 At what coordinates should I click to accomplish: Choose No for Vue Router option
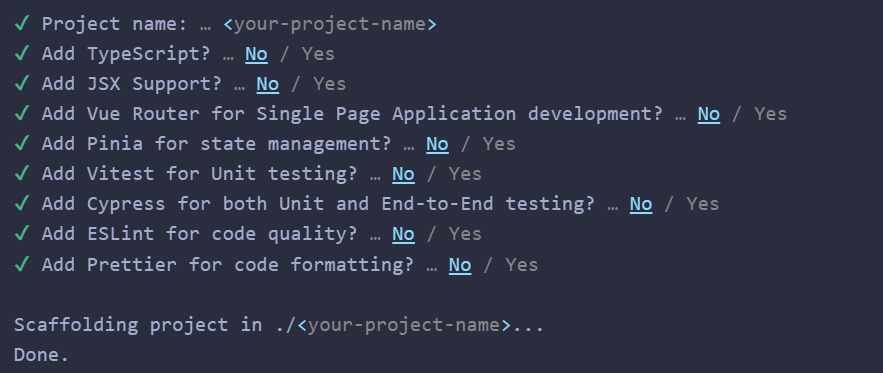coord(708,114)
